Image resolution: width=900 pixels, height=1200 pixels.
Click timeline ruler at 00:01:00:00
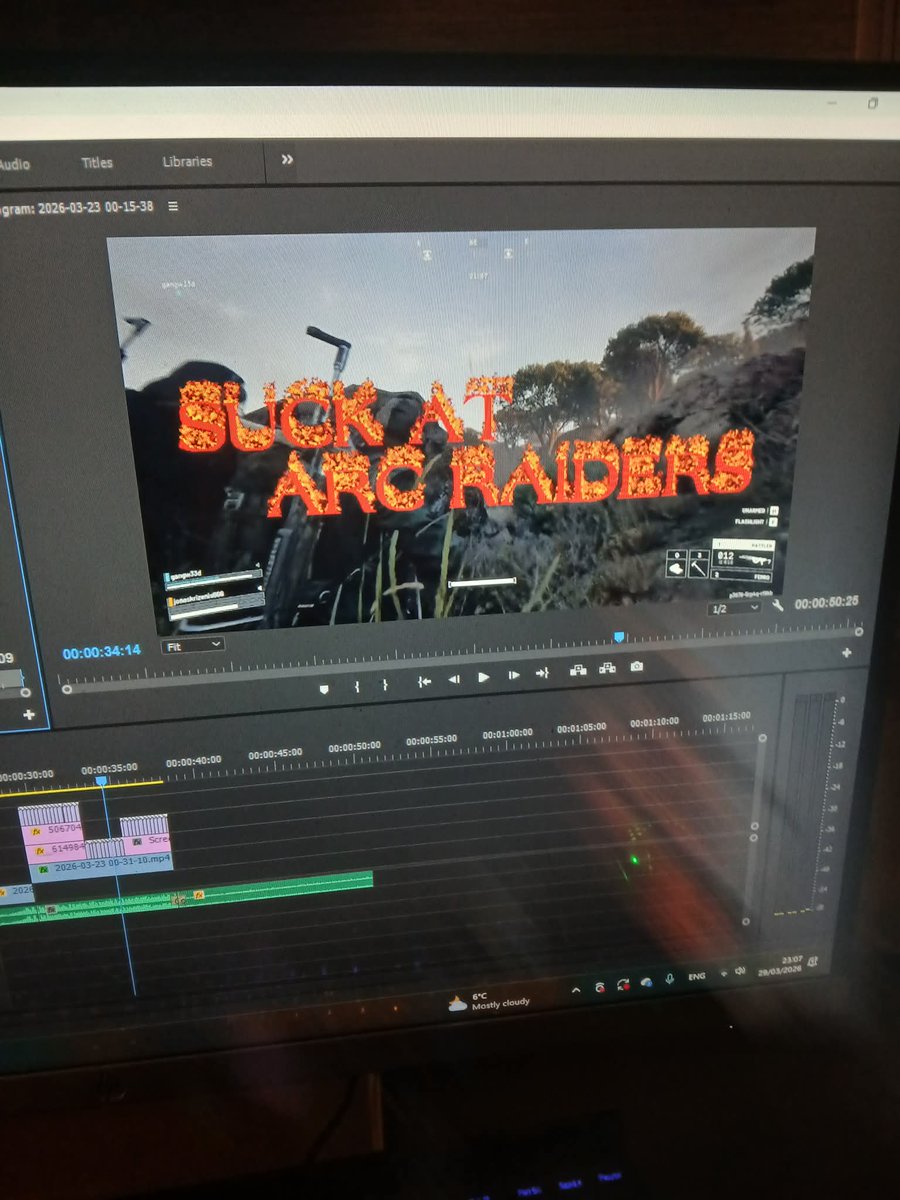pos(507,734)
